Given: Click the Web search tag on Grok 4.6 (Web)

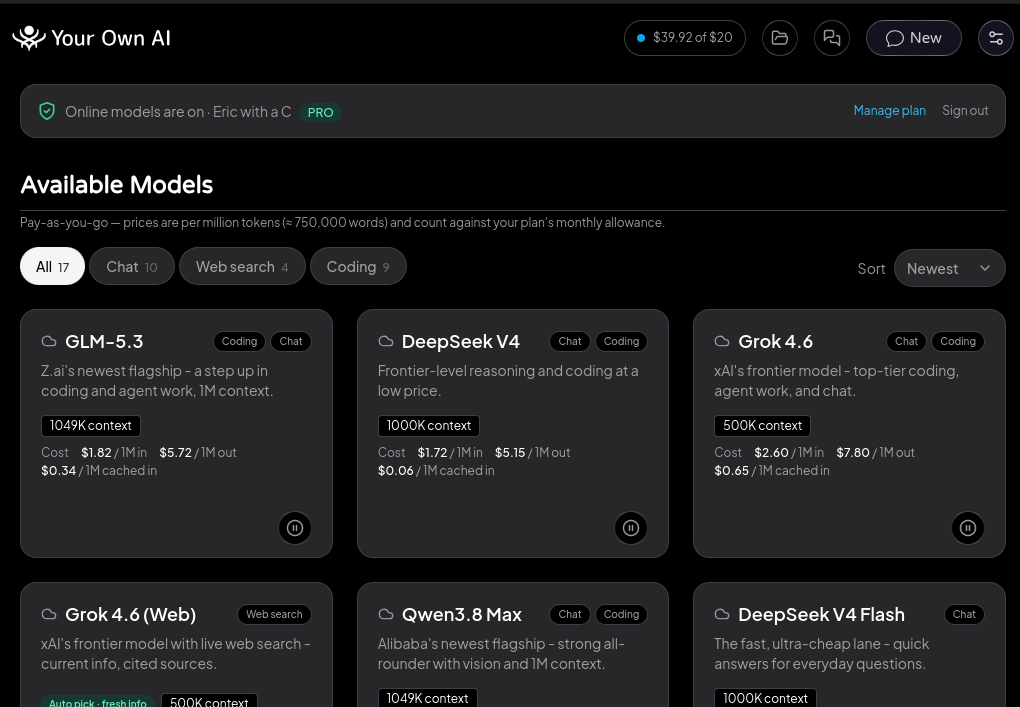Looking at the screenshot, I should 274,614.
